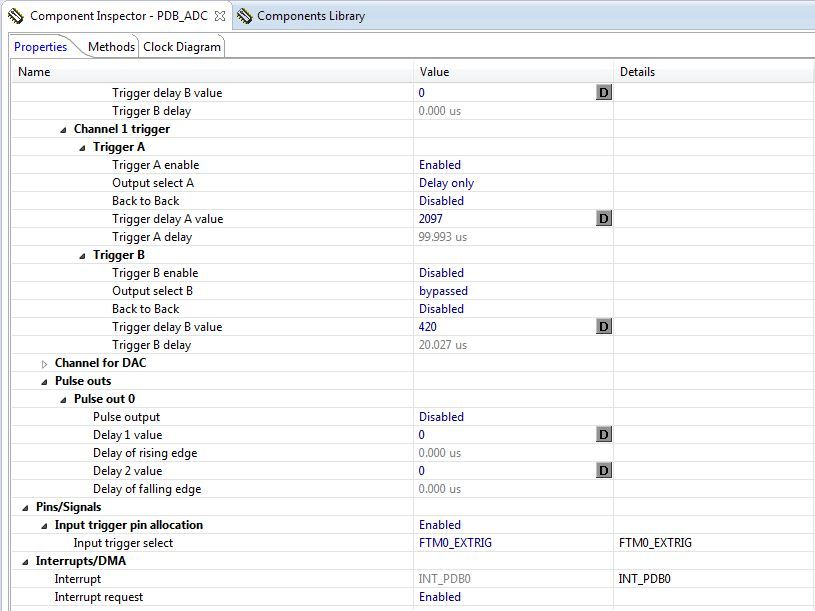Image resolution: width=815 pixels, height=611 pixels.
Task: Switch to the Components Library view
Action: [x=311, y=16]
